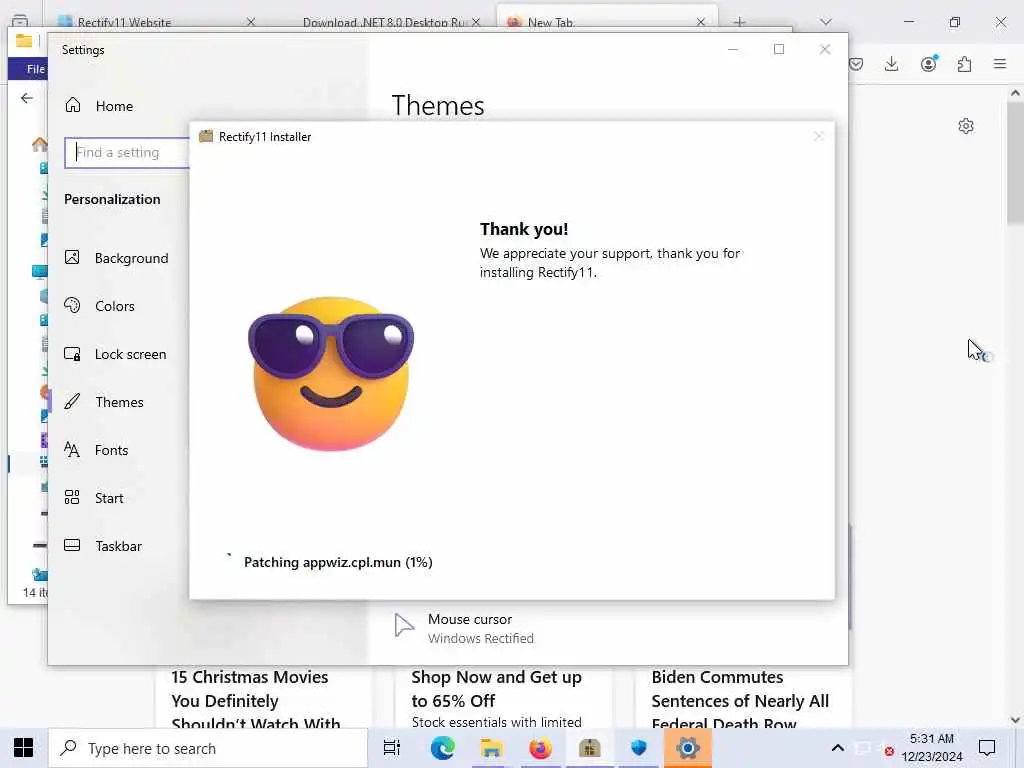
Task: Open a new browser tab with plus
Action: 739,22
